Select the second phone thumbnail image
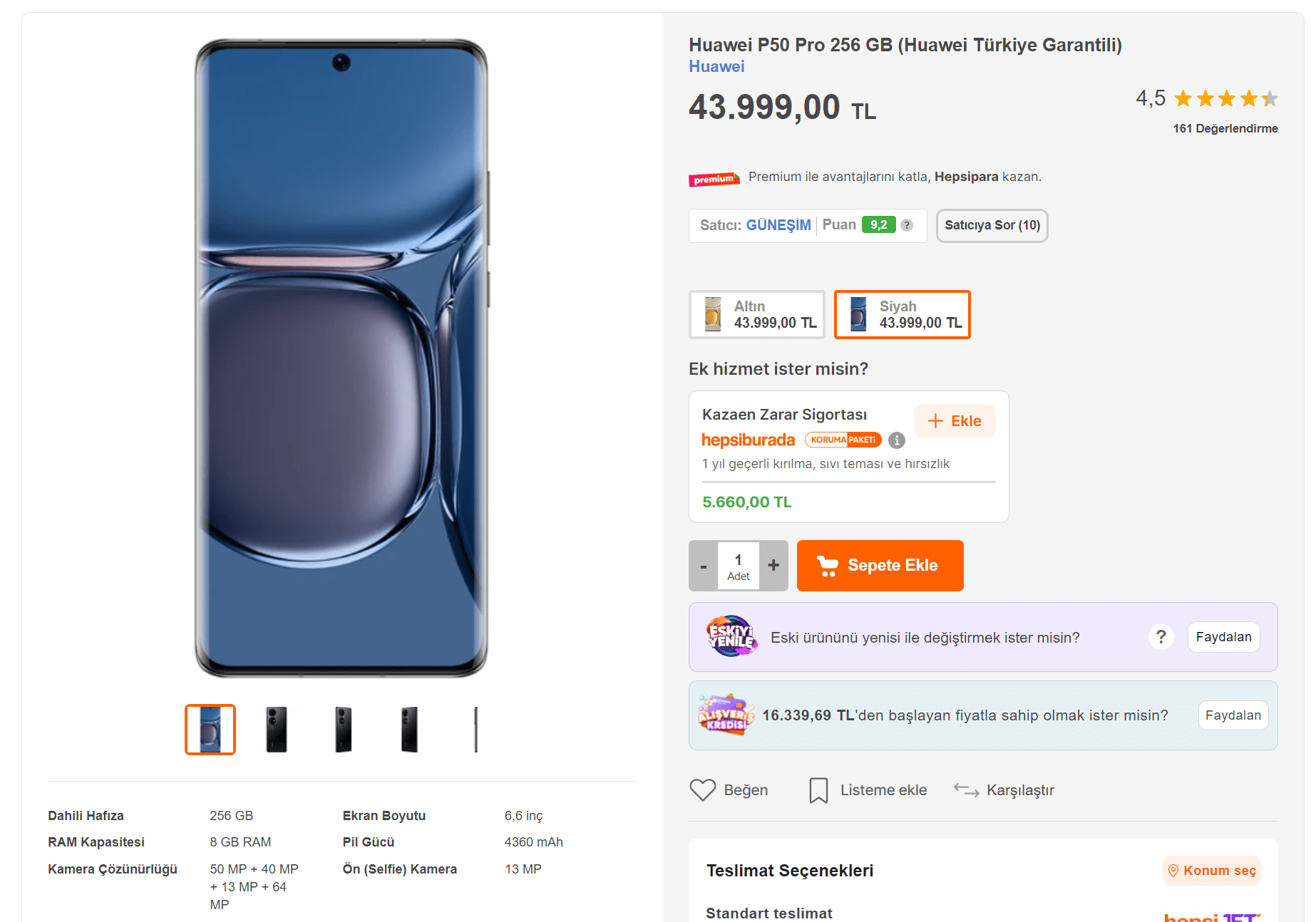Image resolution: width=1316 pixels, height=922 pixels. tap(277, 729)
